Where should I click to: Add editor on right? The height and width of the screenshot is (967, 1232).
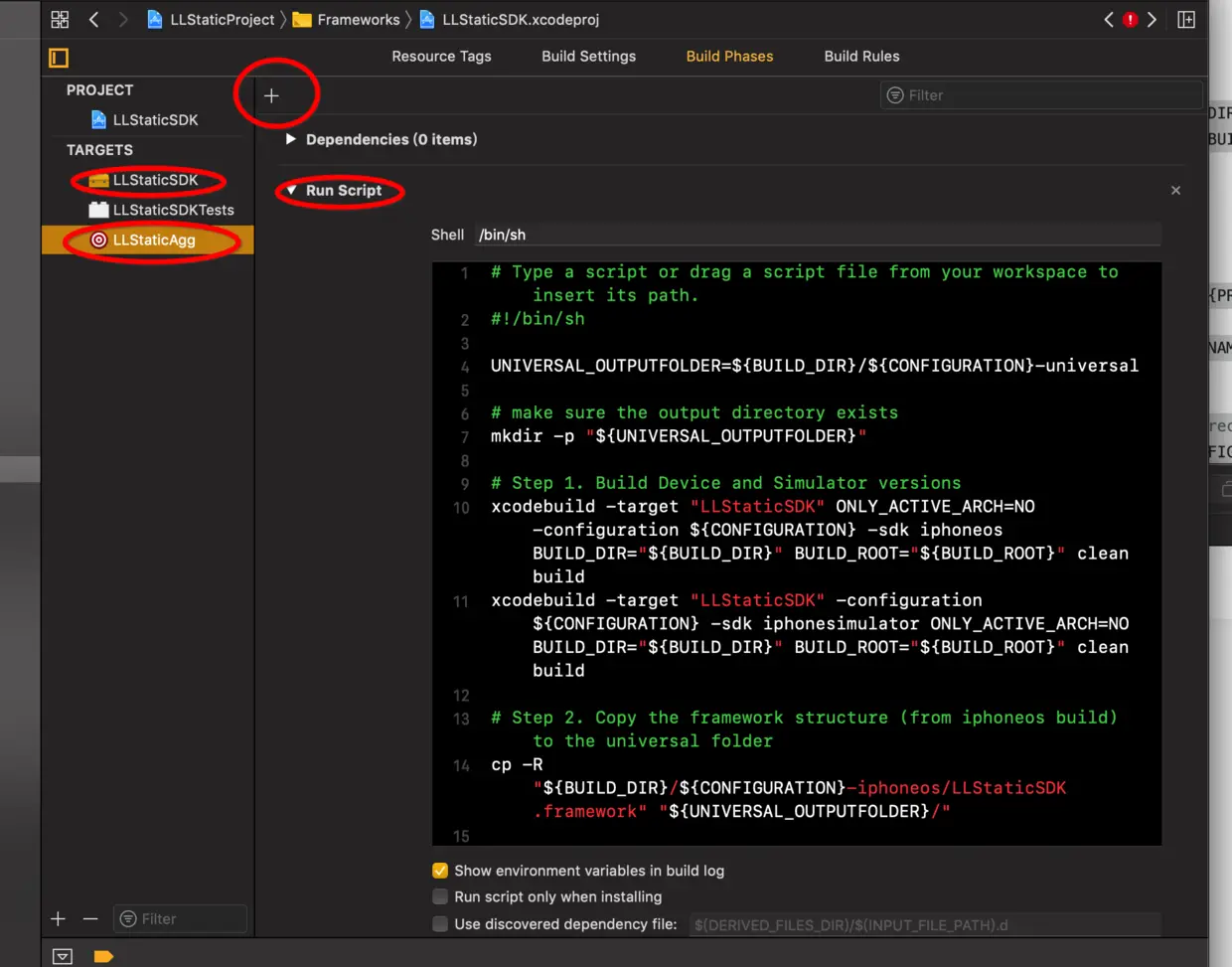pos(1186,20)
